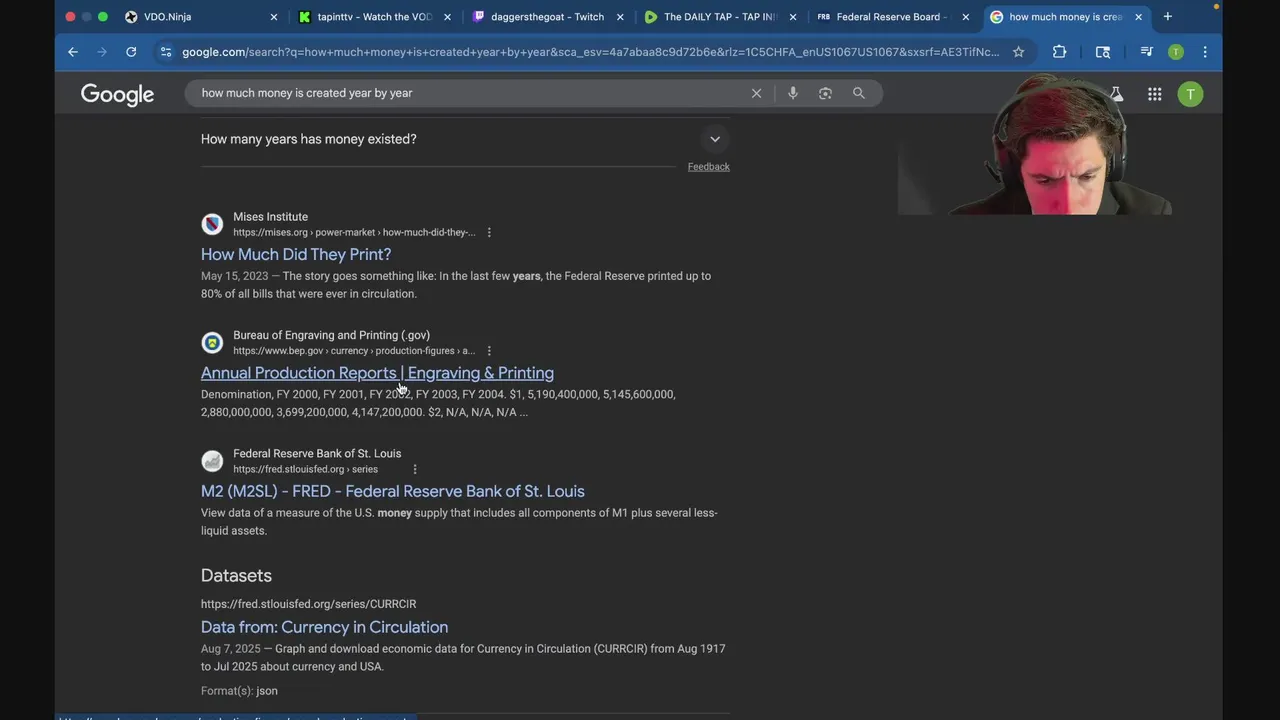
Task: Click 'Format(s): json' text
Action: [x=239, y=691]
